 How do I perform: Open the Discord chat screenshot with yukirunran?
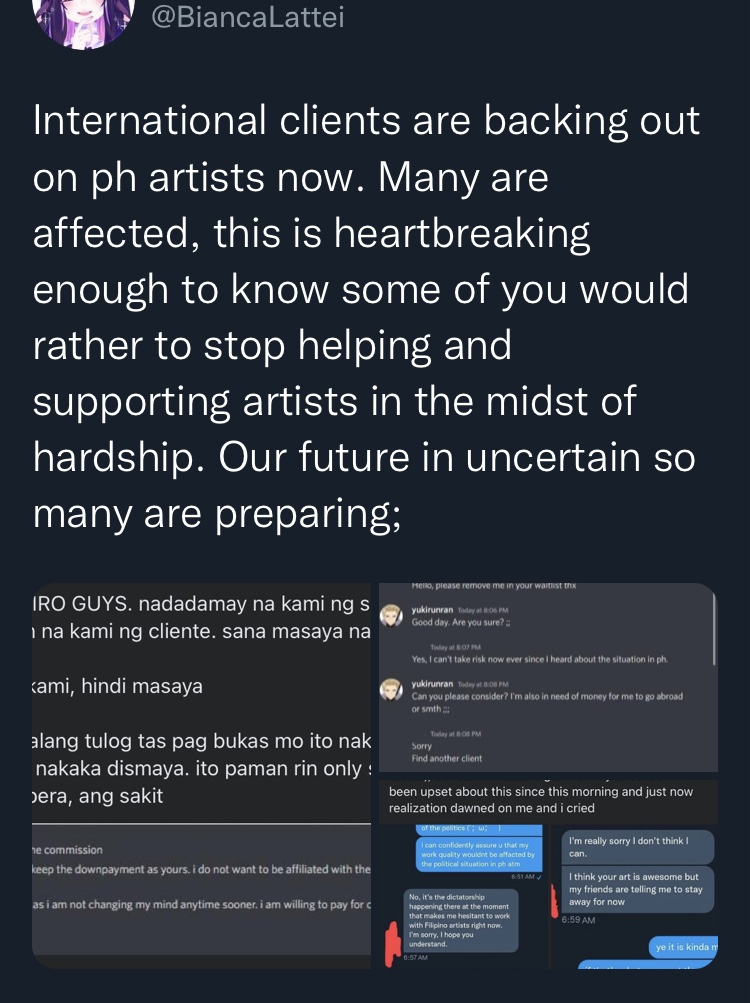[548, 677]
